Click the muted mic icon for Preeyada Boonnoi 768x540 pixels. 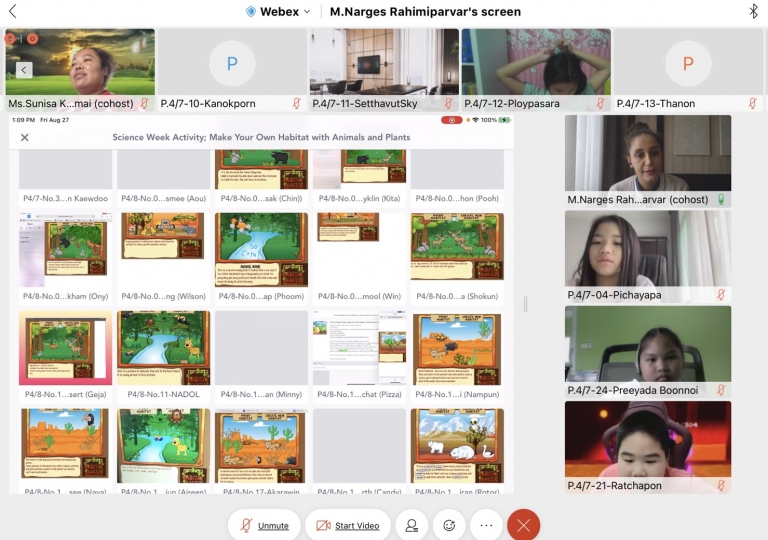point(721,390)
